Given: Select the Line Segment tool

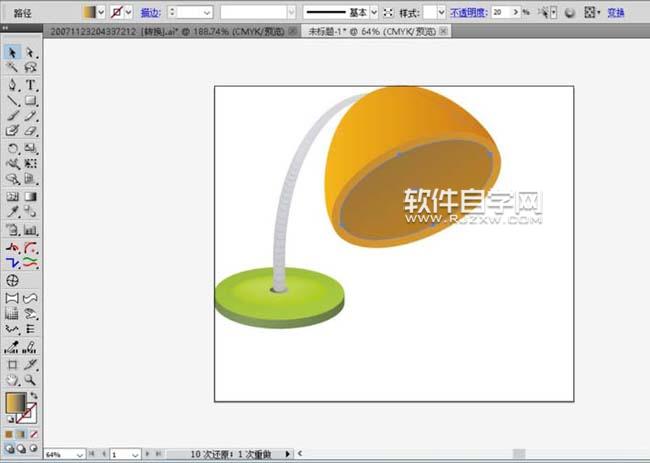Looking at the screenshot, I should 12,100.
